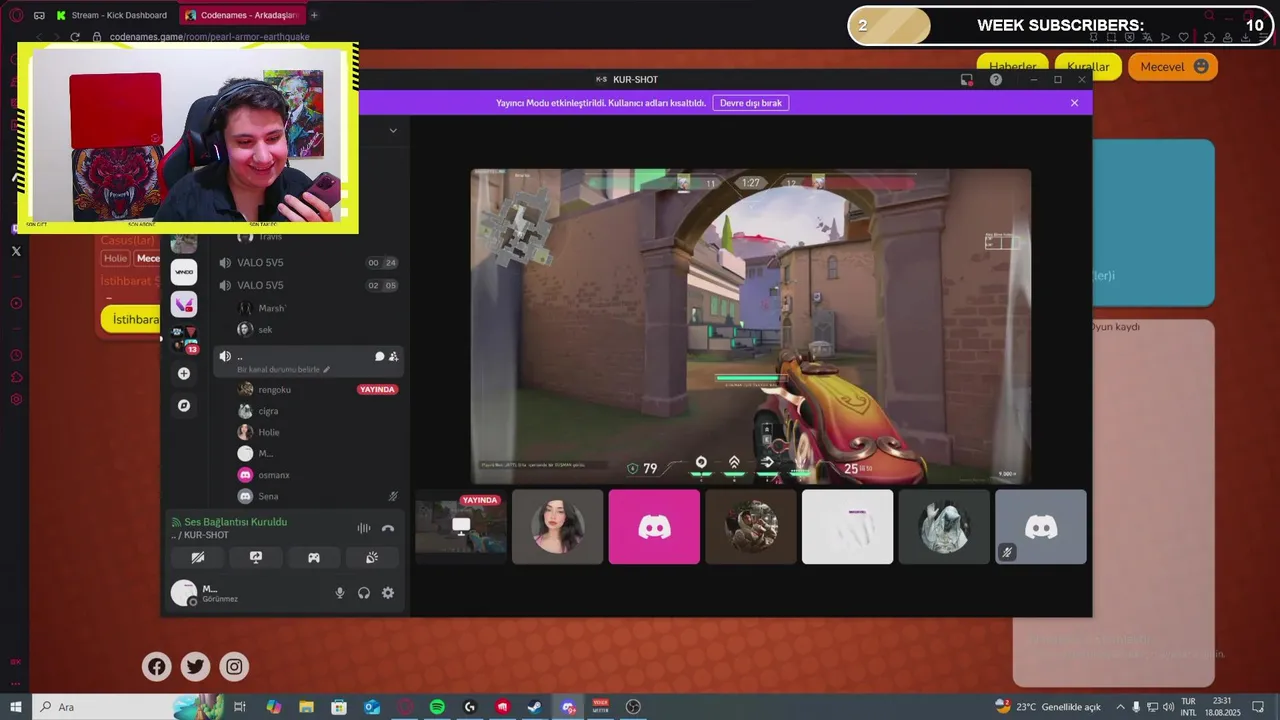The image size is (1280, 720).
Task: Switch to Stream - Kick Dashboard tab
Action: point(111,15)
